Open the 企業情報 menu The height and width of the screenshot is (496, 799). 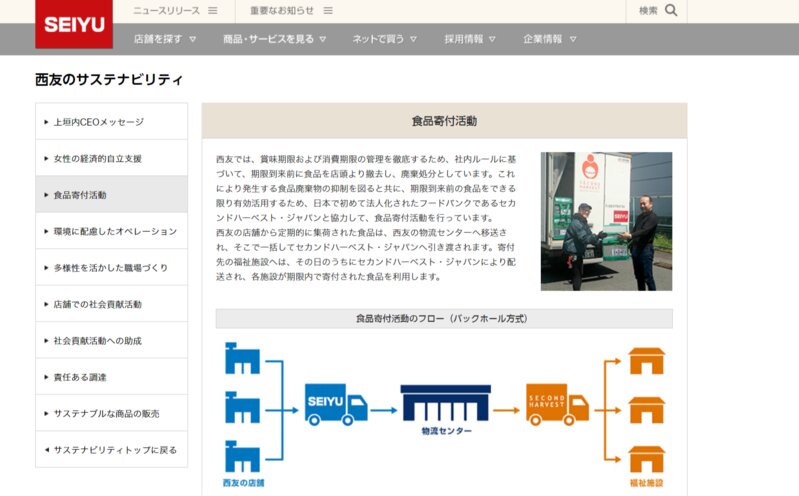click(543, 39)
